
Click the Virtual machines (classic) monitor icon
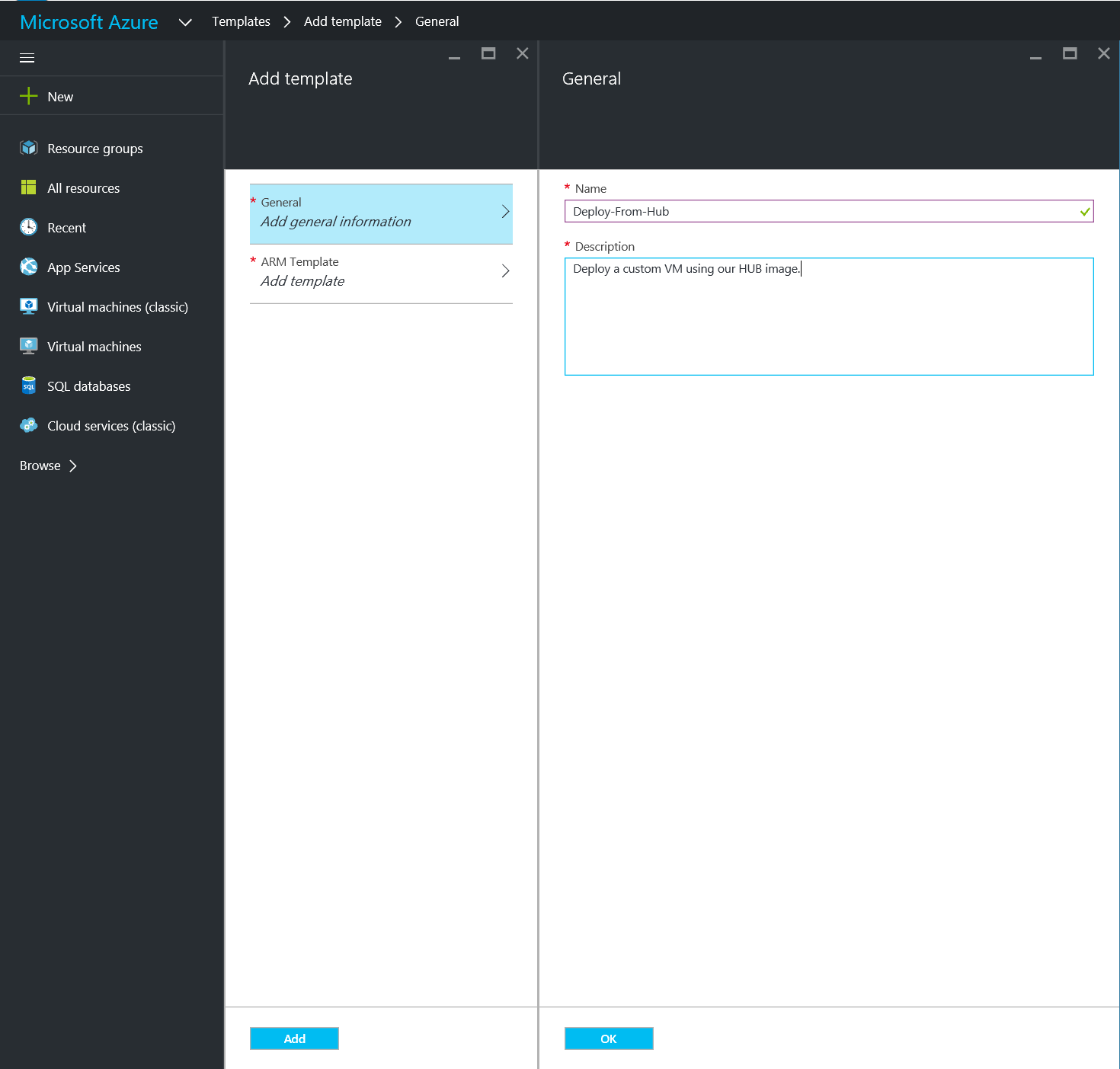pyautogui.click(x=29, y=306)
